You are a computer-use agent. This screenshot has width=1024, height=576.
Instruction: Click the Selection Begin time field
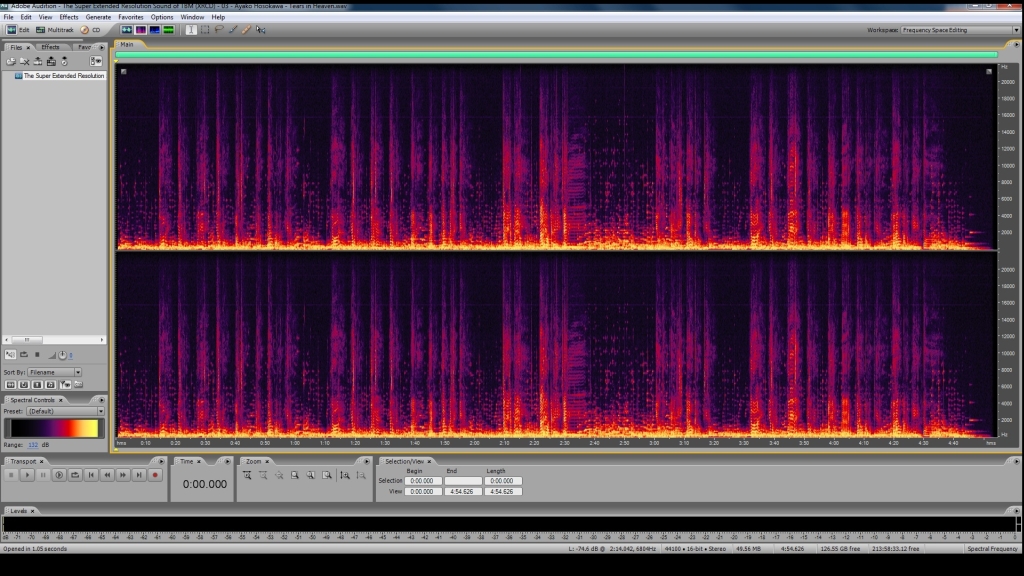[x=423, y=481]
